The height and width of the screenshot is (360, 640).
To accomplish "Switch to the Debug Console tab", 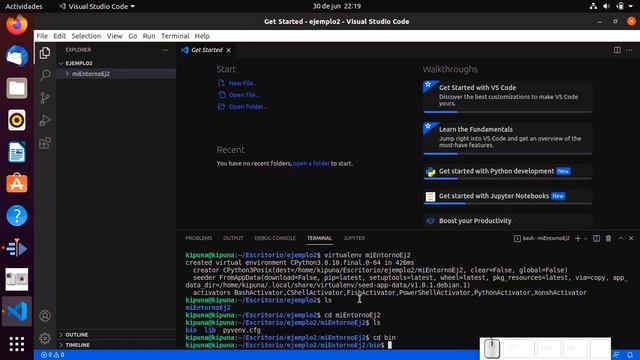I will (275, 238).
